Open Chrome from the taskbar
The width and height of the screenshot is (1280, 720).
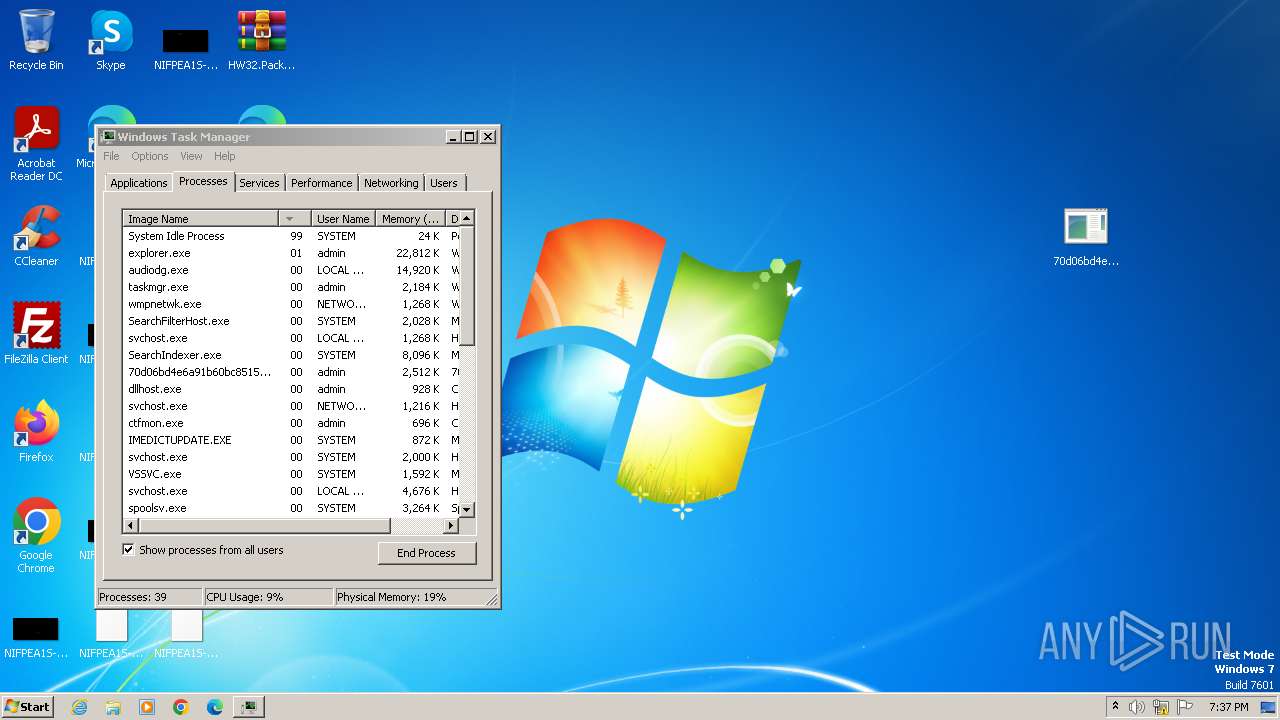point(181,707)
